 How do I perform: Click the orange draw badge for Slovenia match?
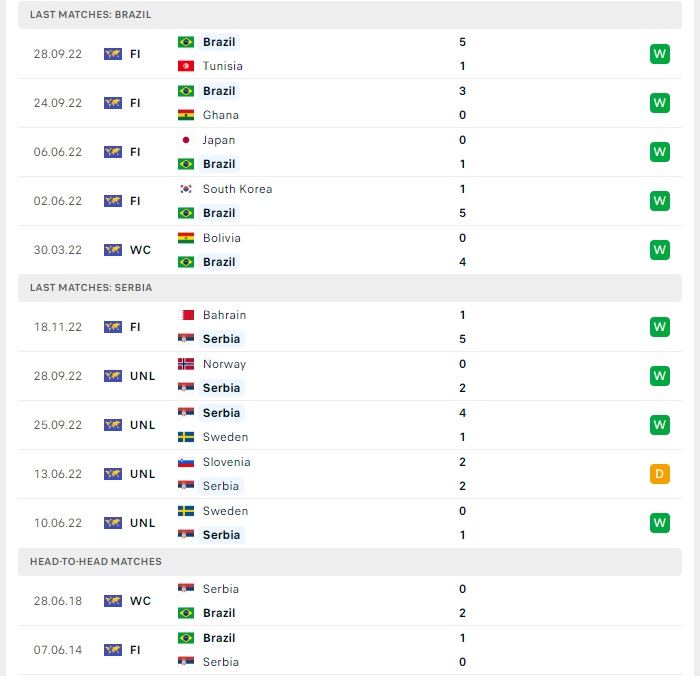[659, 474]
